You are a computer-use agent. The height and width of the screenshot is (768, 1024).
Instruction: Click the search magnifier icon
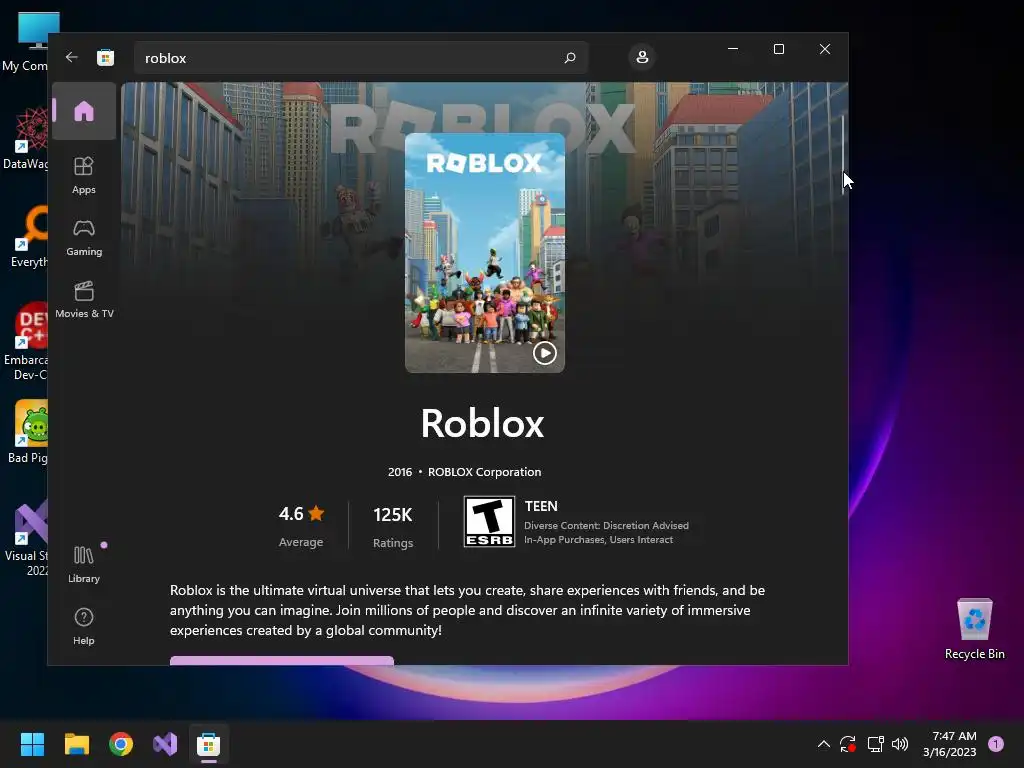570,57
